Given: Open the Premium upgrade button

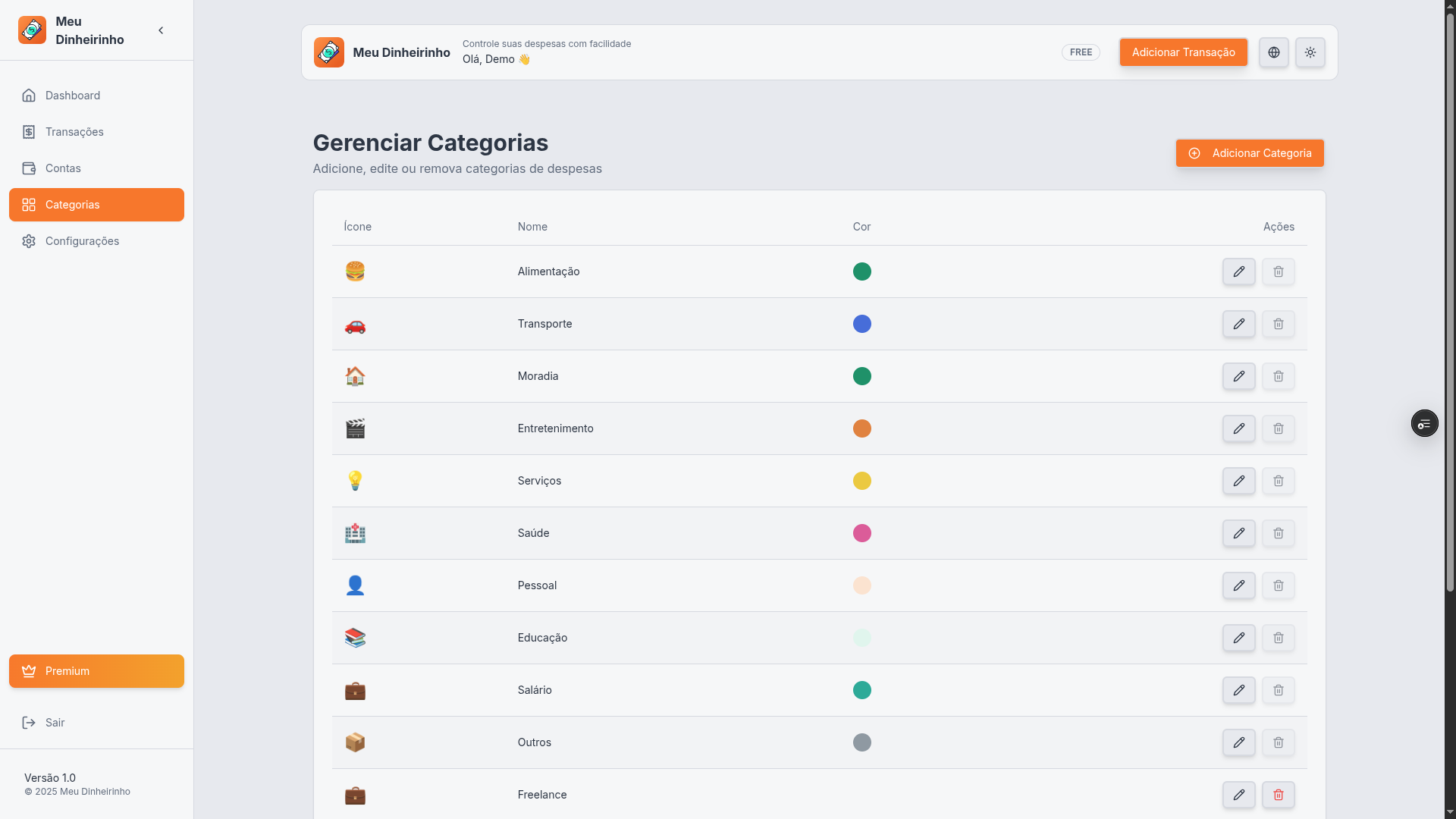Looking at the screenshot, I should (x=96, y=671).
